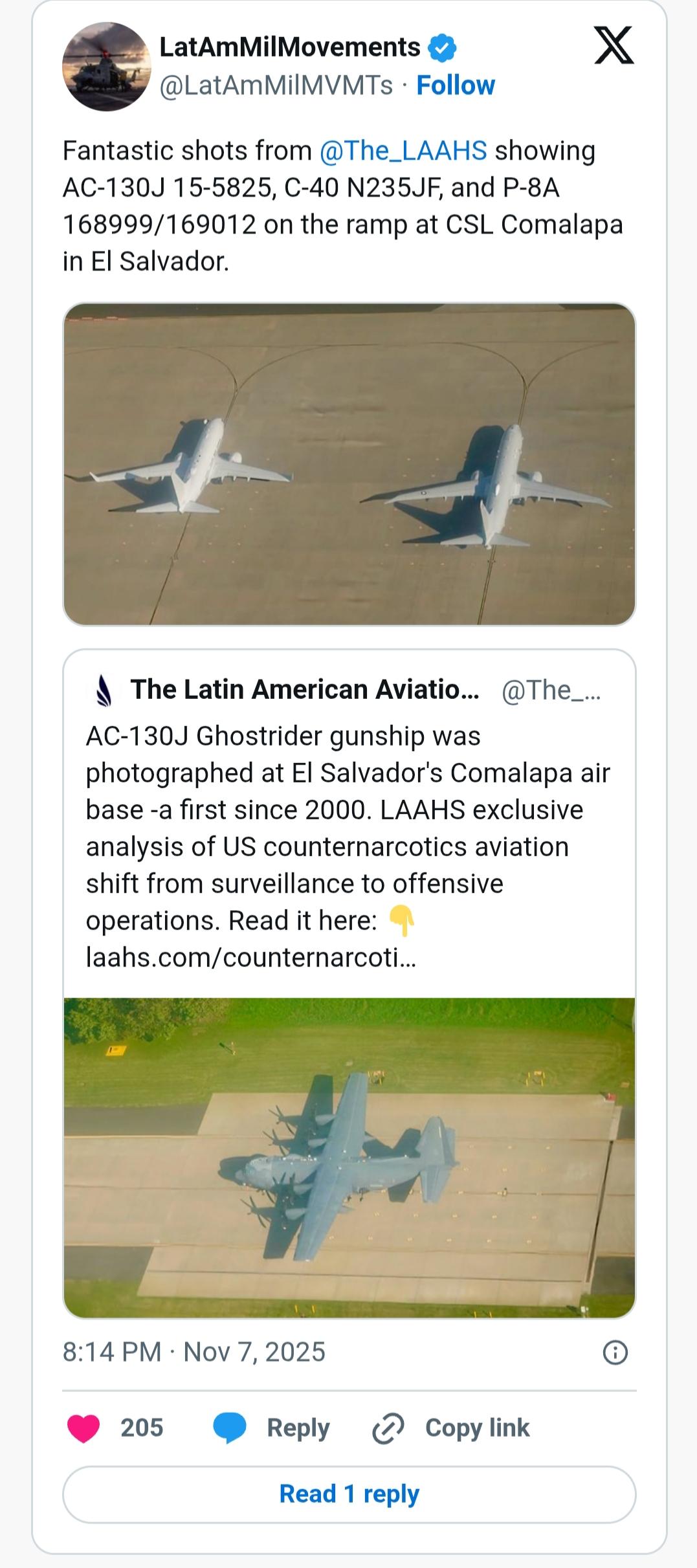Click the LatAmMilMovements display name

(x=290, y=47)
